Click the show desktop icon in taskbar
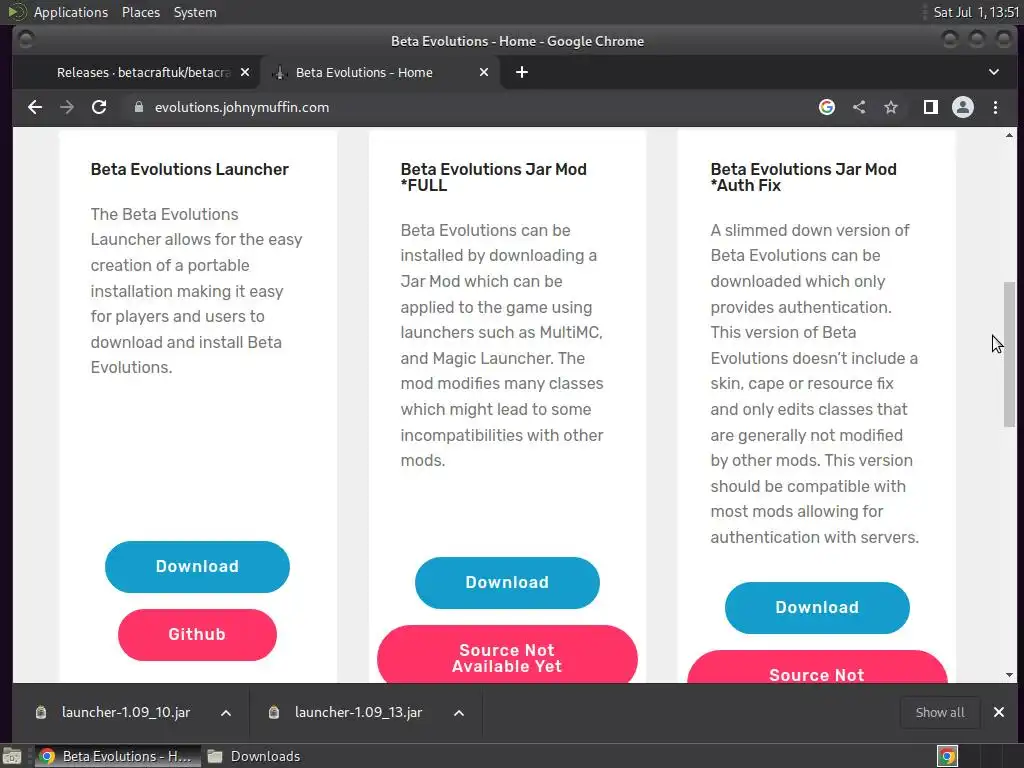 point(12,756)
